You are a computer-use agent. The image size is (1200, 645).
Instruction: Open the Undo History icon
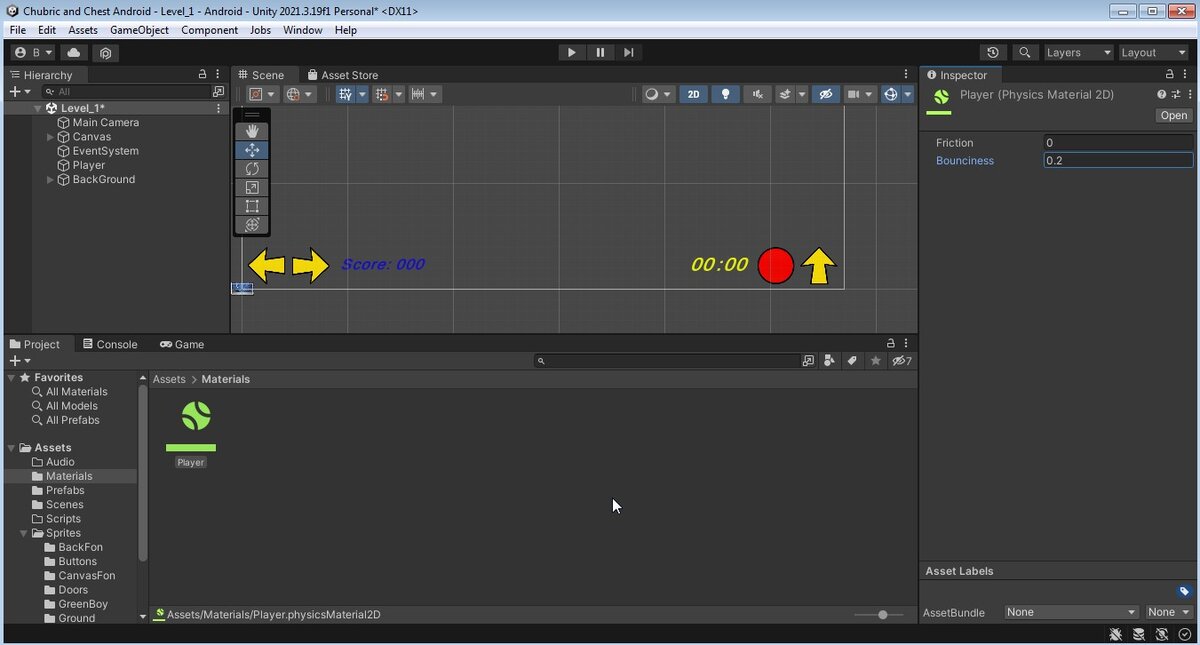[992, 53]
